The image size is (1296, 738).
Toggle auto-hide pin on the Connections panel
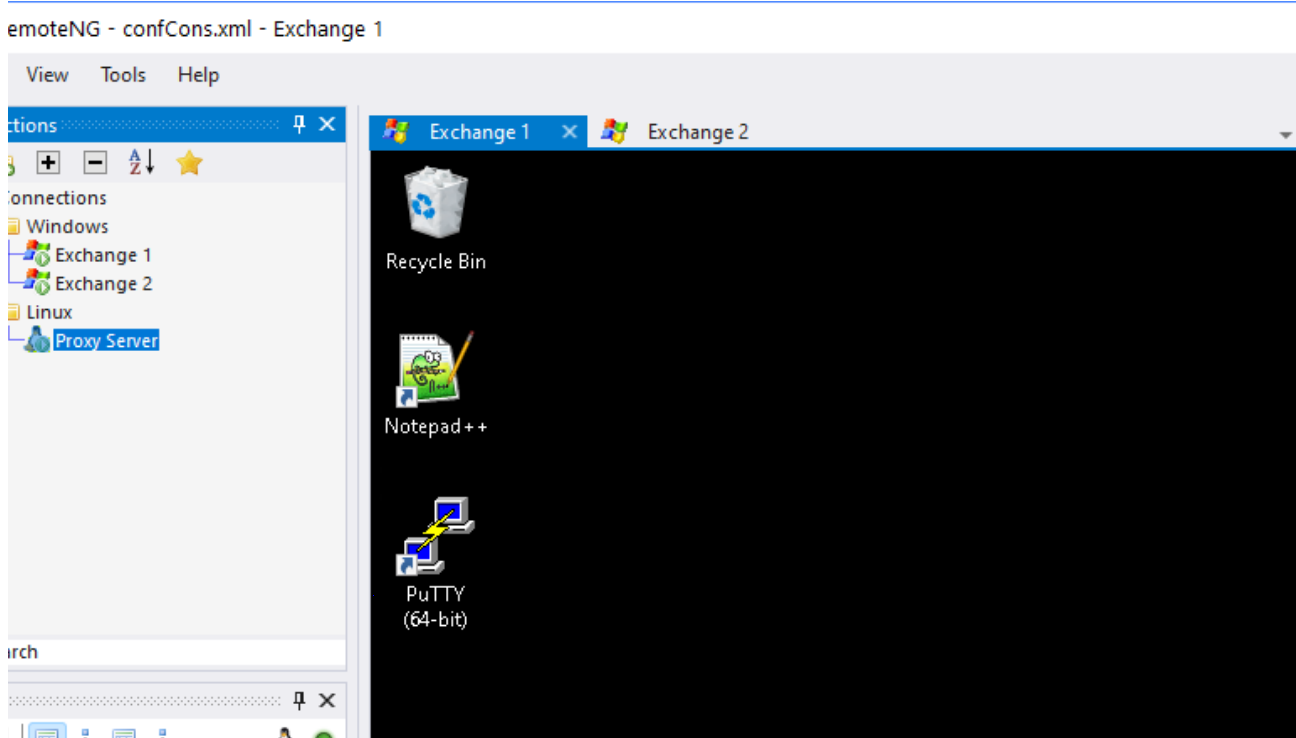click(298, 123)
